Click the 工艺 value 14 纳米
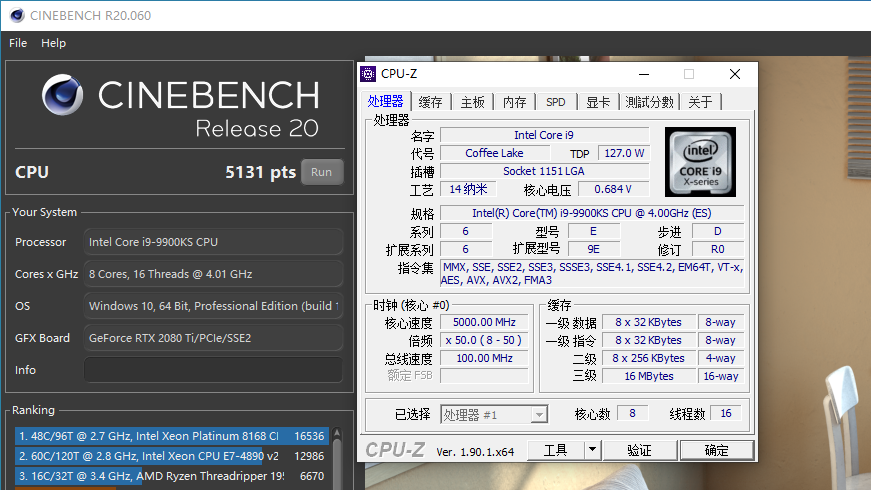 coord(468,189)
